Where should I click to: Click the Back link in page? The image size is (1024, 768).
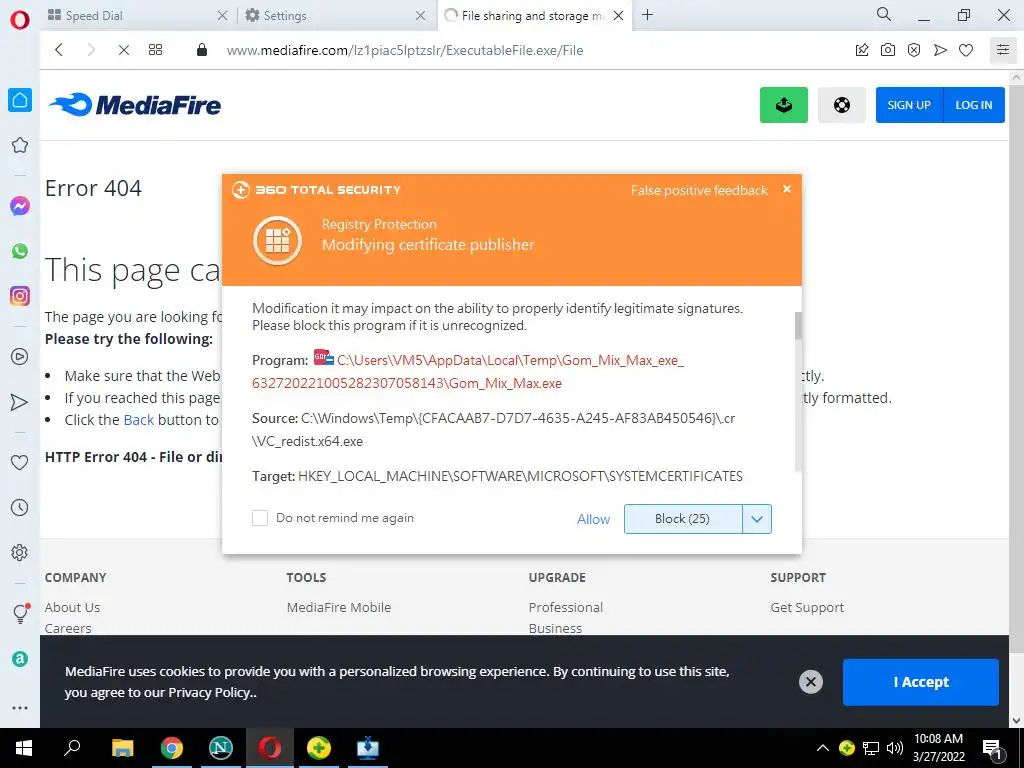(x=138, y=420)
